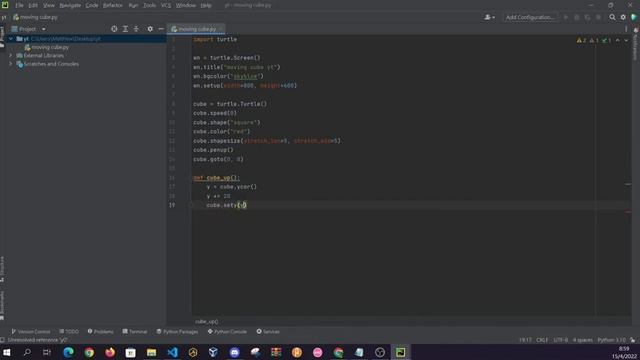The width and height of the screenshot is (640, 360).
Task: Open Python 3.10 interpreter selector
Action: pos(611,340)
